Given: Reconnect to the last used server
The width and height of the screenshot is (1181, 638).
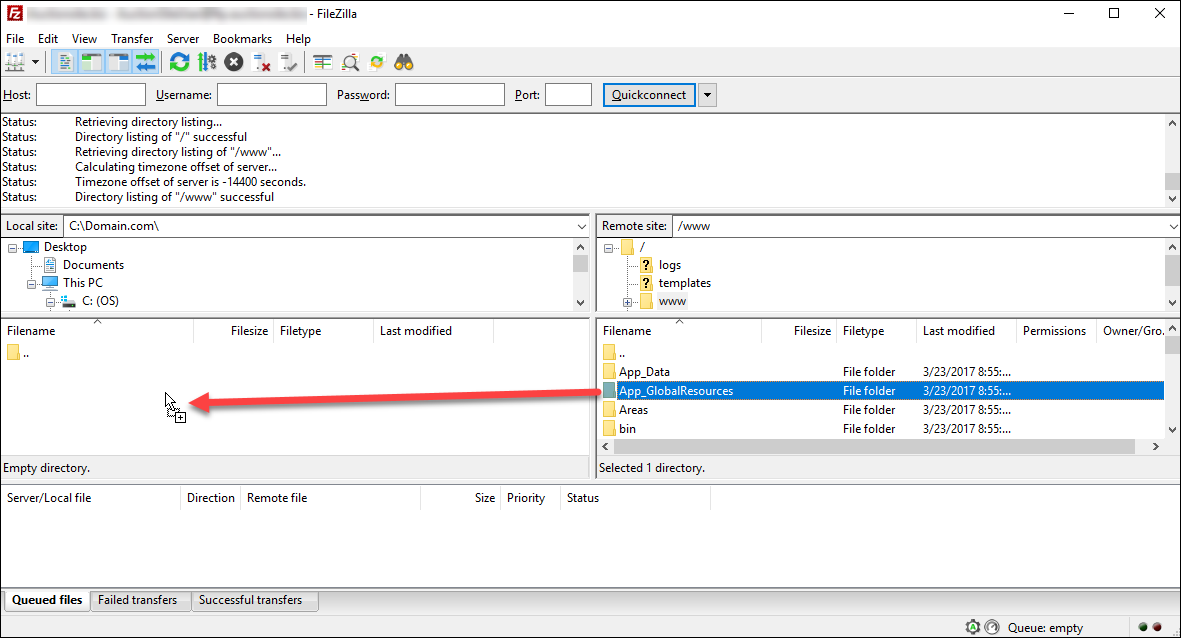Looking at the screenshot, I should tap(288, 63).
